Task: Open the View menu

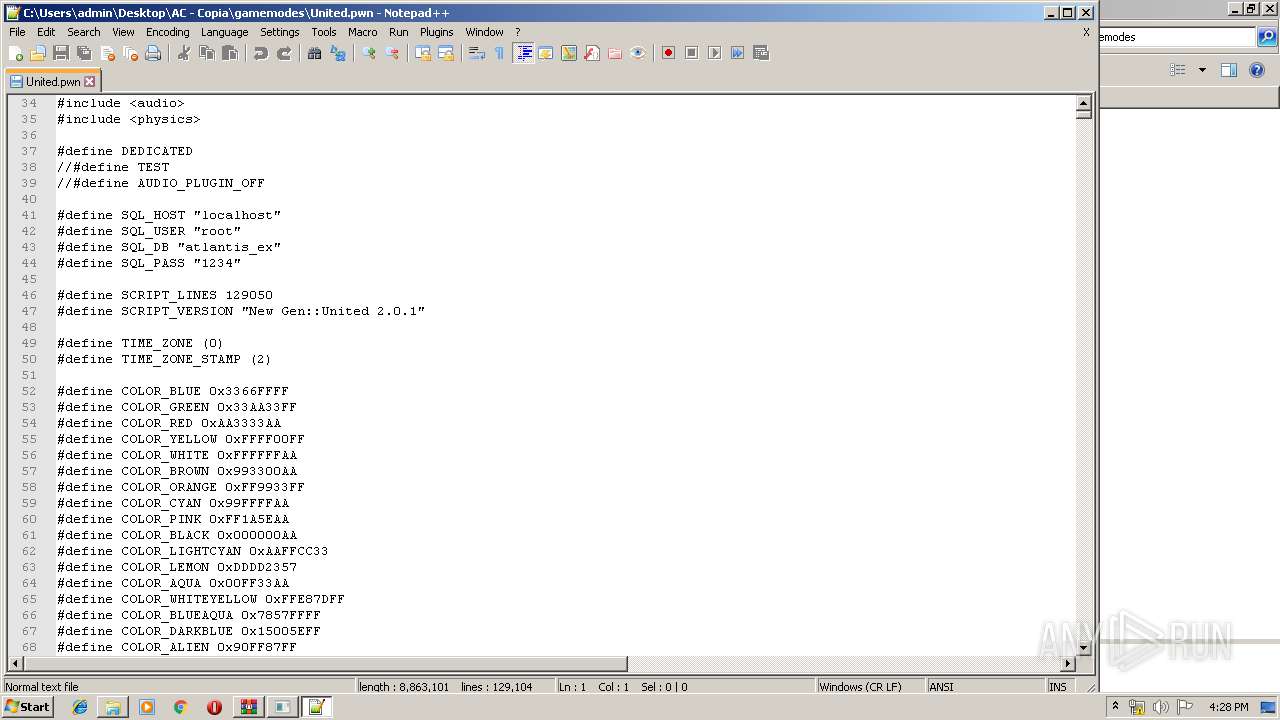Action: tap(123, 32)
